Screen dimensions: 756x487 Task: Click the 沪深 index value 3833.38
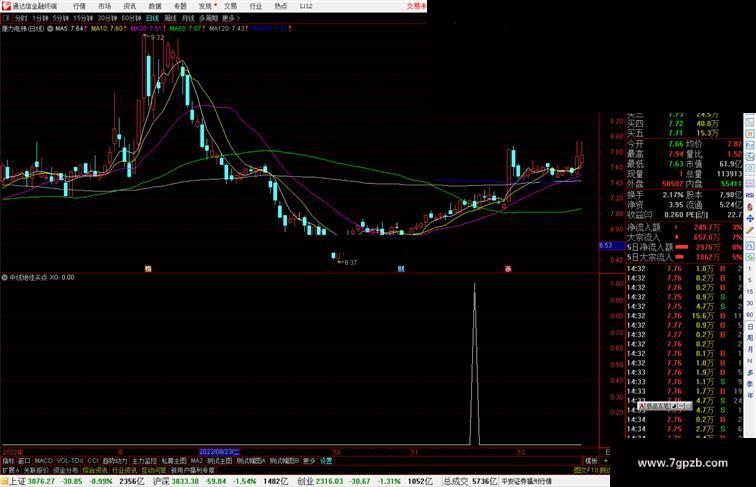185,482
